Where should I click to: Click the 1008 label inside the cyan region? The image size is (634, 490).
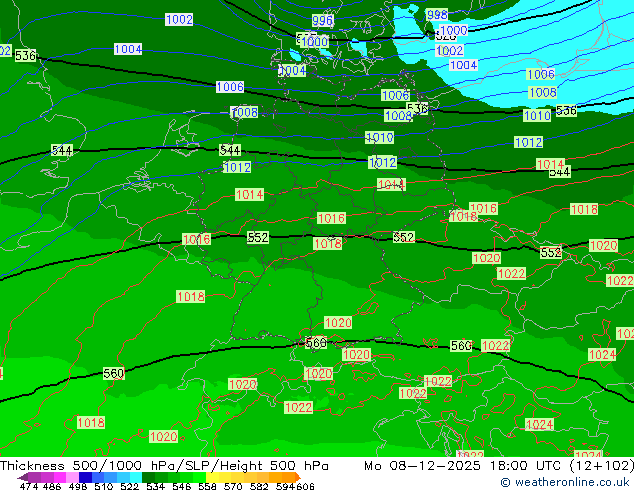pos(543,93)
